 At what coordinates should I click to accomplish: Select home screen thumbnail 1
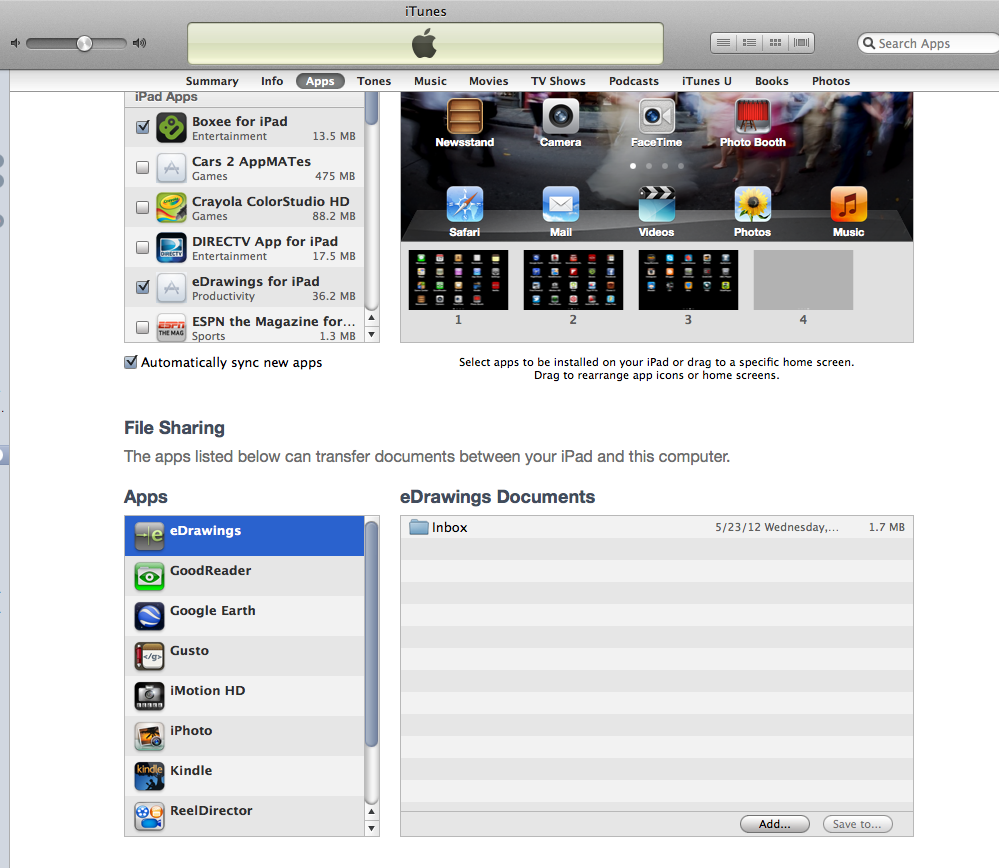(458, 280)
